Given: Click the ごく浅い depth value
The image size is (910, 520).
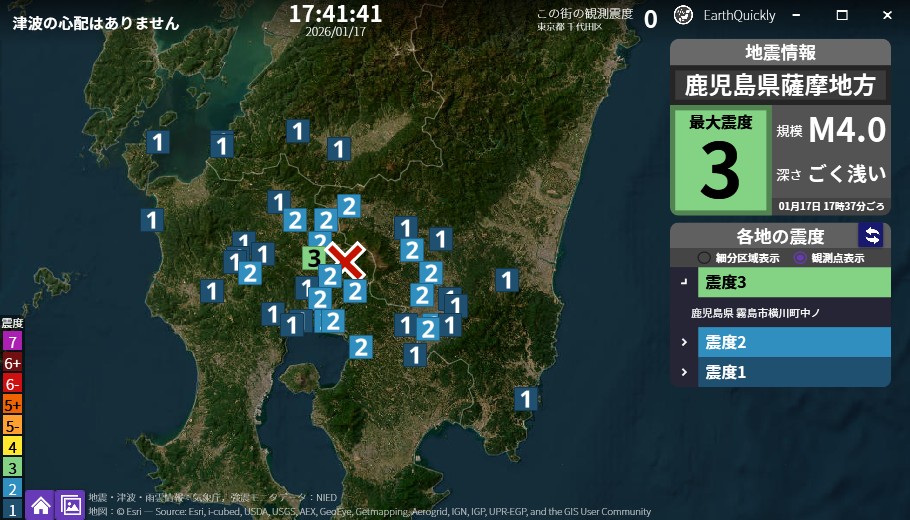Looking at the screenshot, I should (x=848, y=174).
